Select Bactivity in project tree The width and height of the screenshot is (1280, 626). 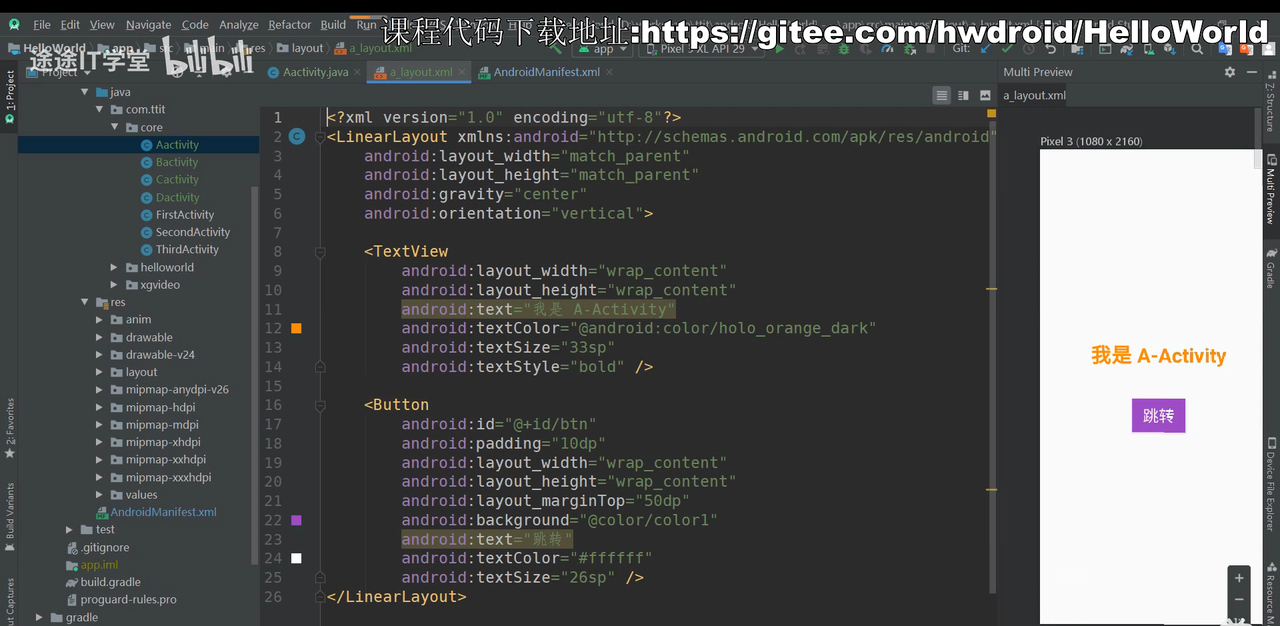(177, 162)
